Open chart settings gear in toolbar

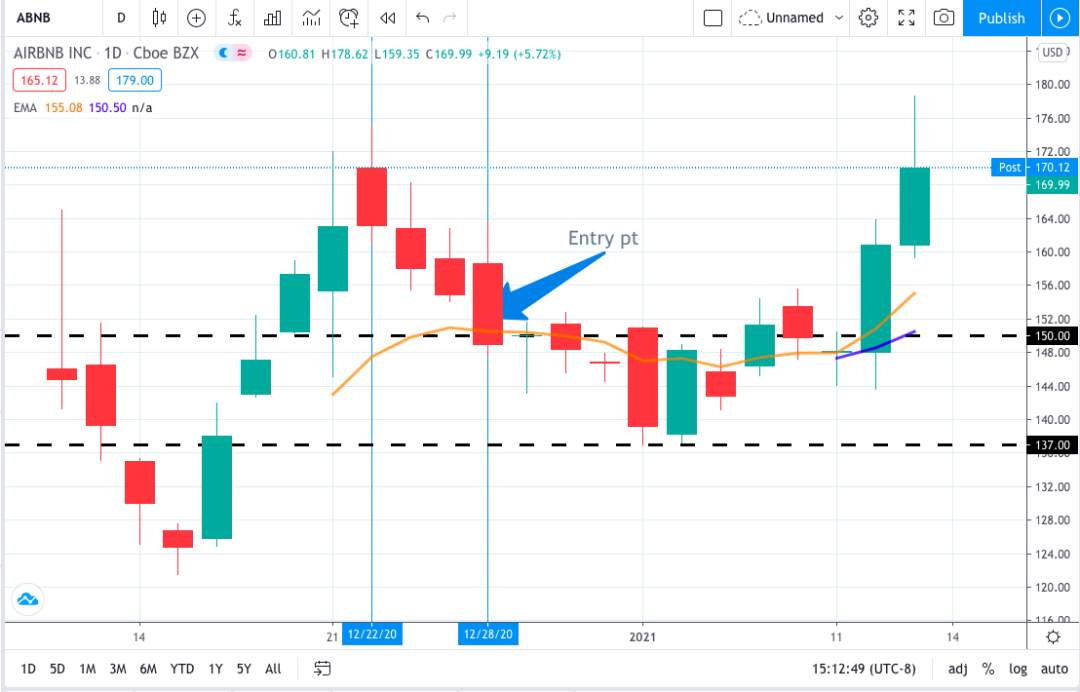[869, 18]
